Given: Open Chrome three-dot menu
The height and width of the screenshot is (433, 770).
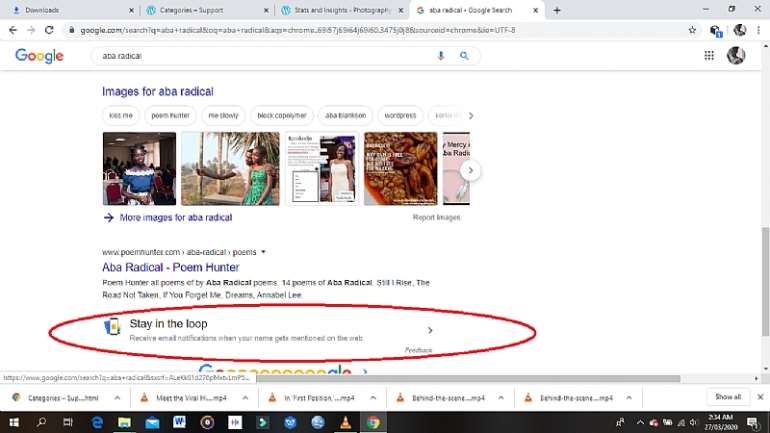Looking at the screenshot, I should click(759, 30).
